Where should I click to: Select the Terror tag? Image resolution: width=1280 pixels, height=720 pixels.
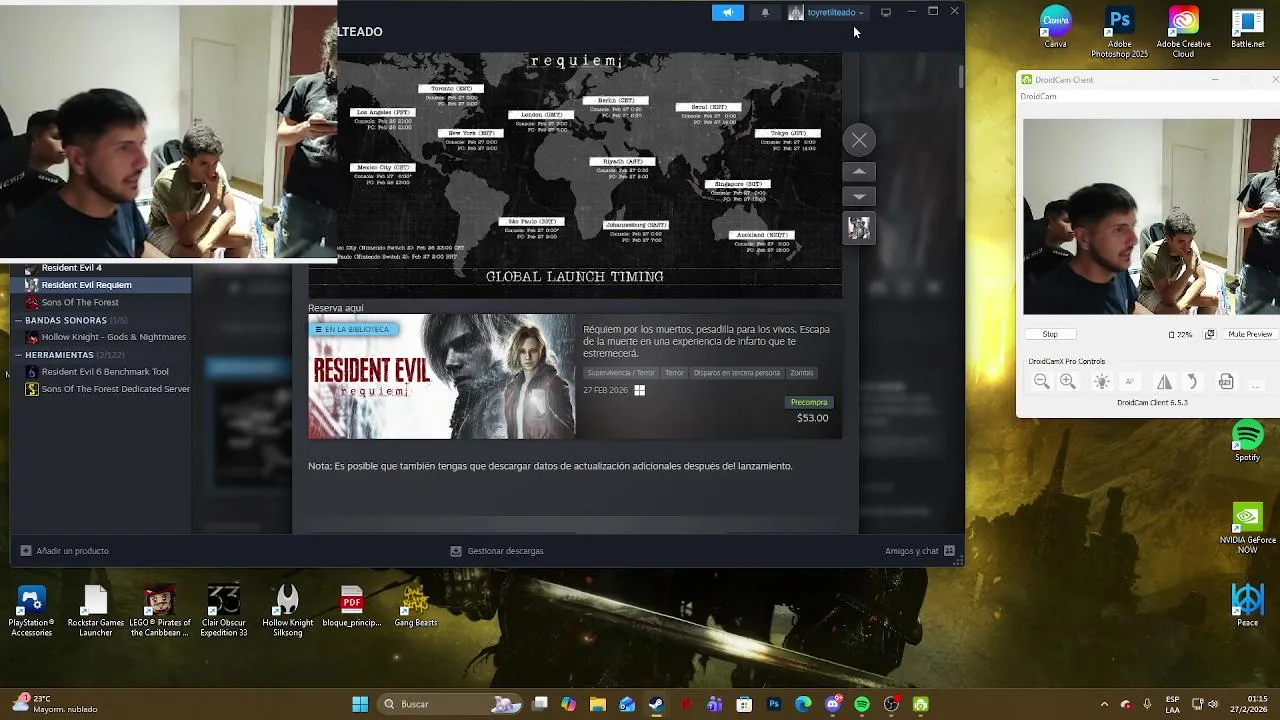tap(674, 373)
